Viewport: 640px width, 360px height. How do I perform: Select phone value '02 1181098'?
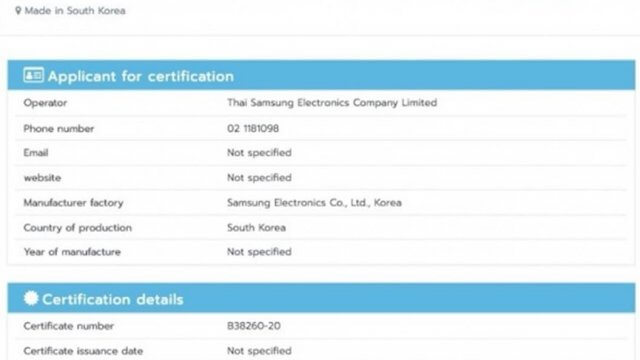pyautogui.click(x=253, y=129)
